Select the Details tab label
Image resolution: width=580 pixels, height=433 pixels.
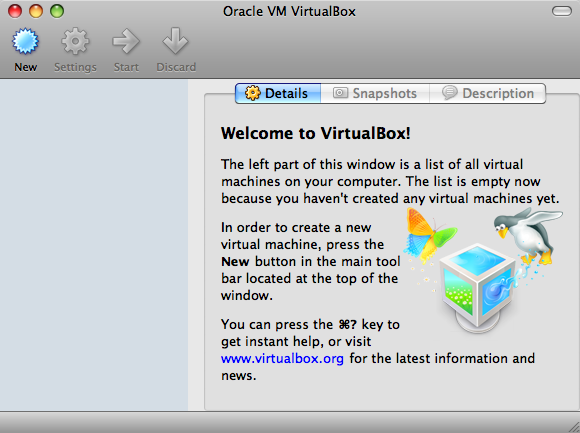tap(286, 93)
